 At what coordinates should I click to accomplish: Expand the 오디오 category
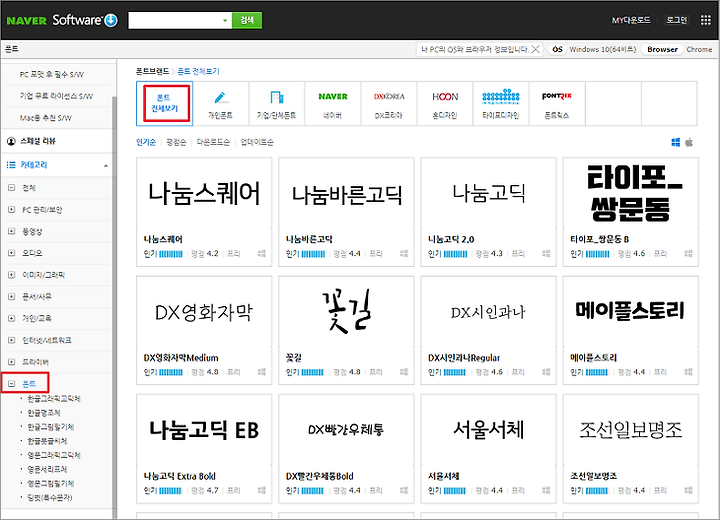[x=11, y=253]
